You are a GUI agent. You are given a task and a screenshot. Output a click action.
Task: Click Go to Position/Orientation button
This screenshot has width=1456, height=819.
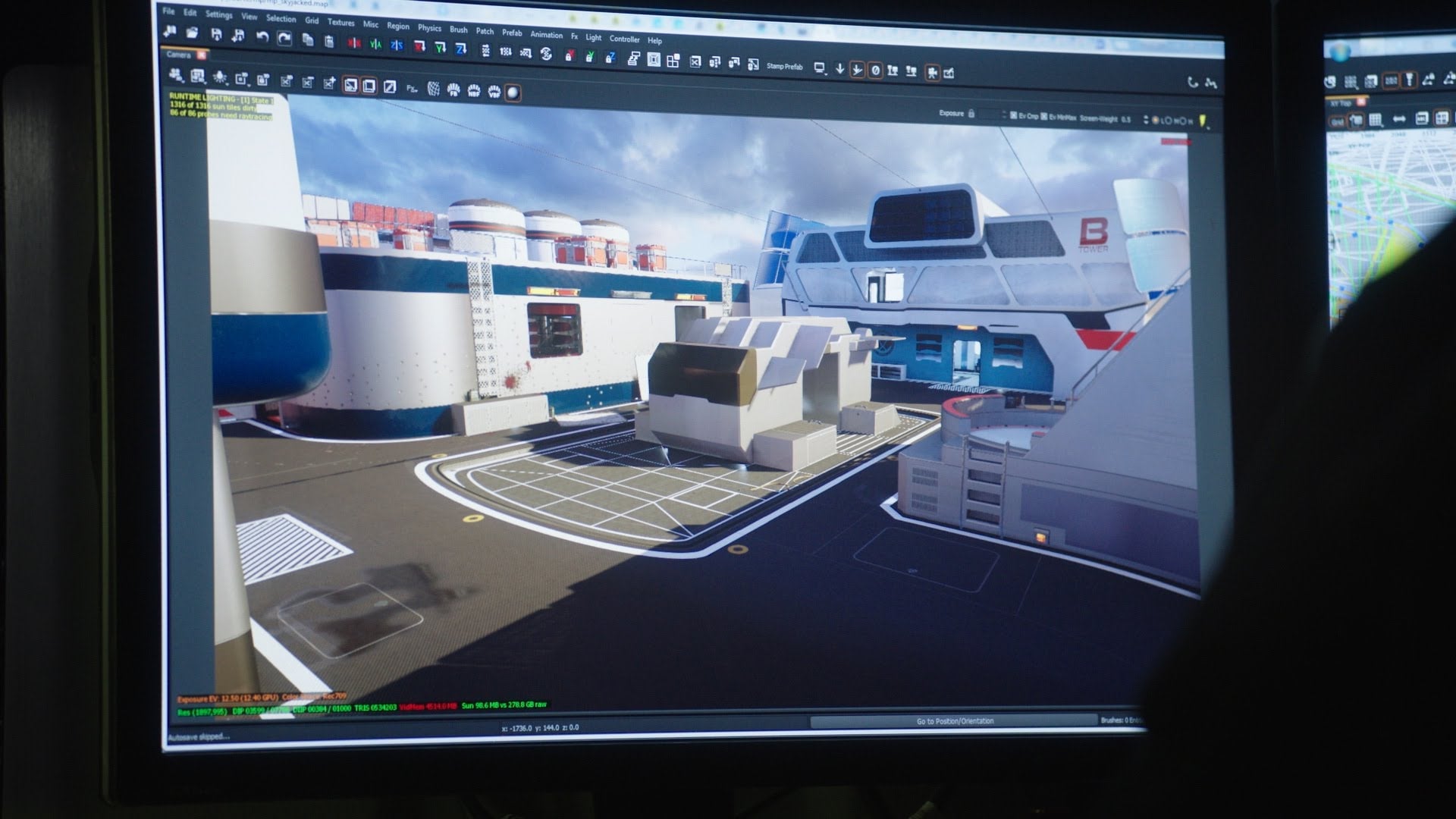(954, 720)
